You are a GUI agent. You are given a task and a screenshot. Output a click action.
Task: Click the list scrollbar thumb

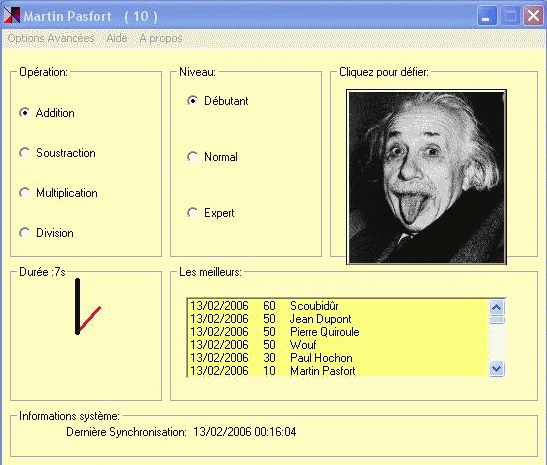[x=496, y=320]
